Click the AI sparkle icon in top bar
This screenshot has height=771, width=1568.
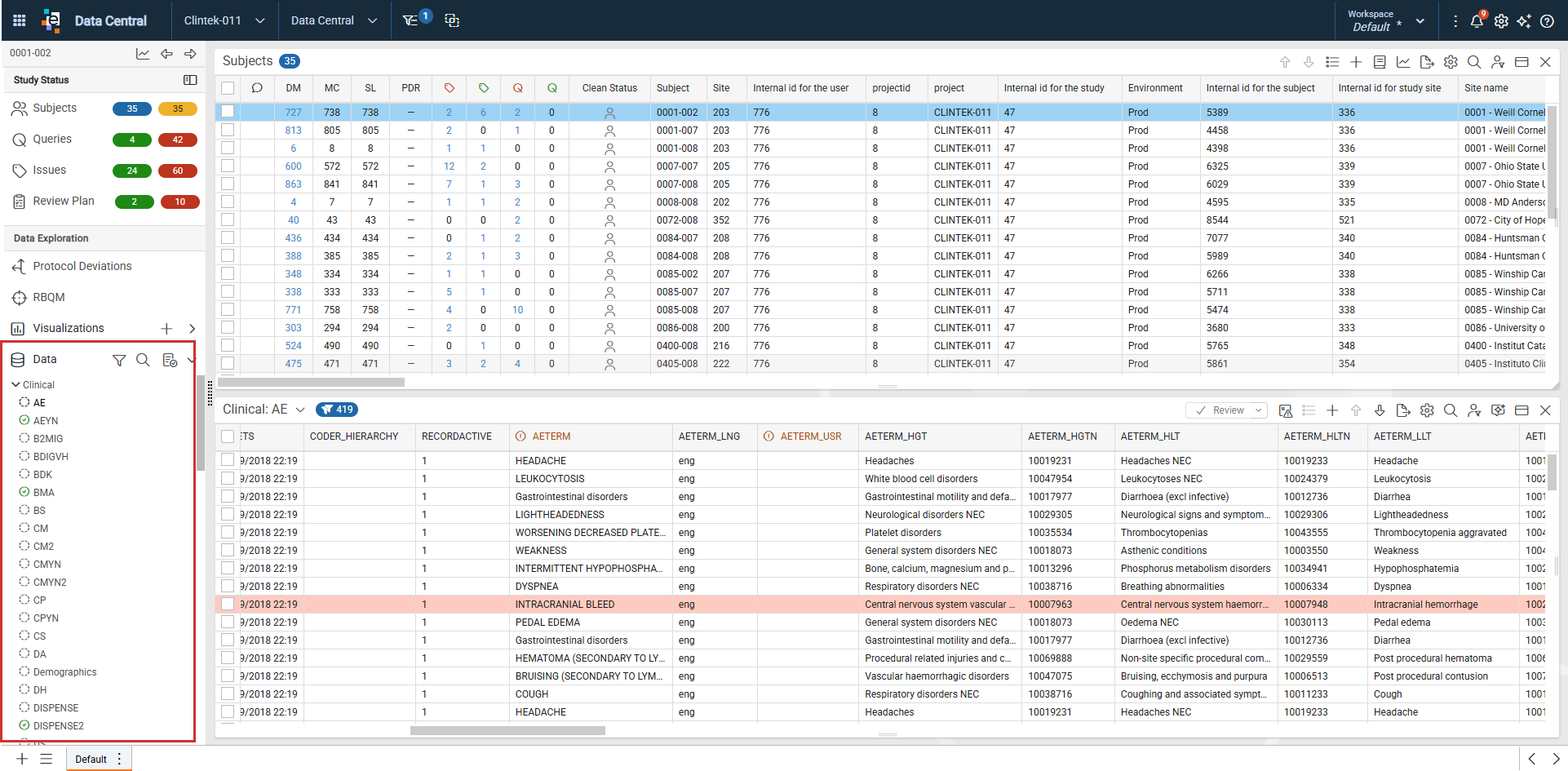pyautogui.click(x=1524, y=21)
